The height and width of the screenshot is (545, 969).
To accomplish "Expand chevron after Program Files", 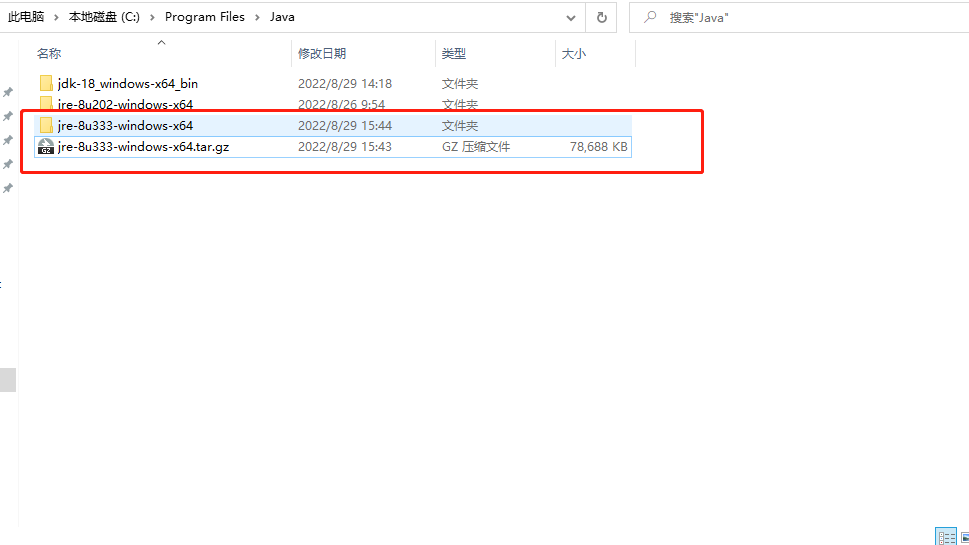I will (257, 17).
